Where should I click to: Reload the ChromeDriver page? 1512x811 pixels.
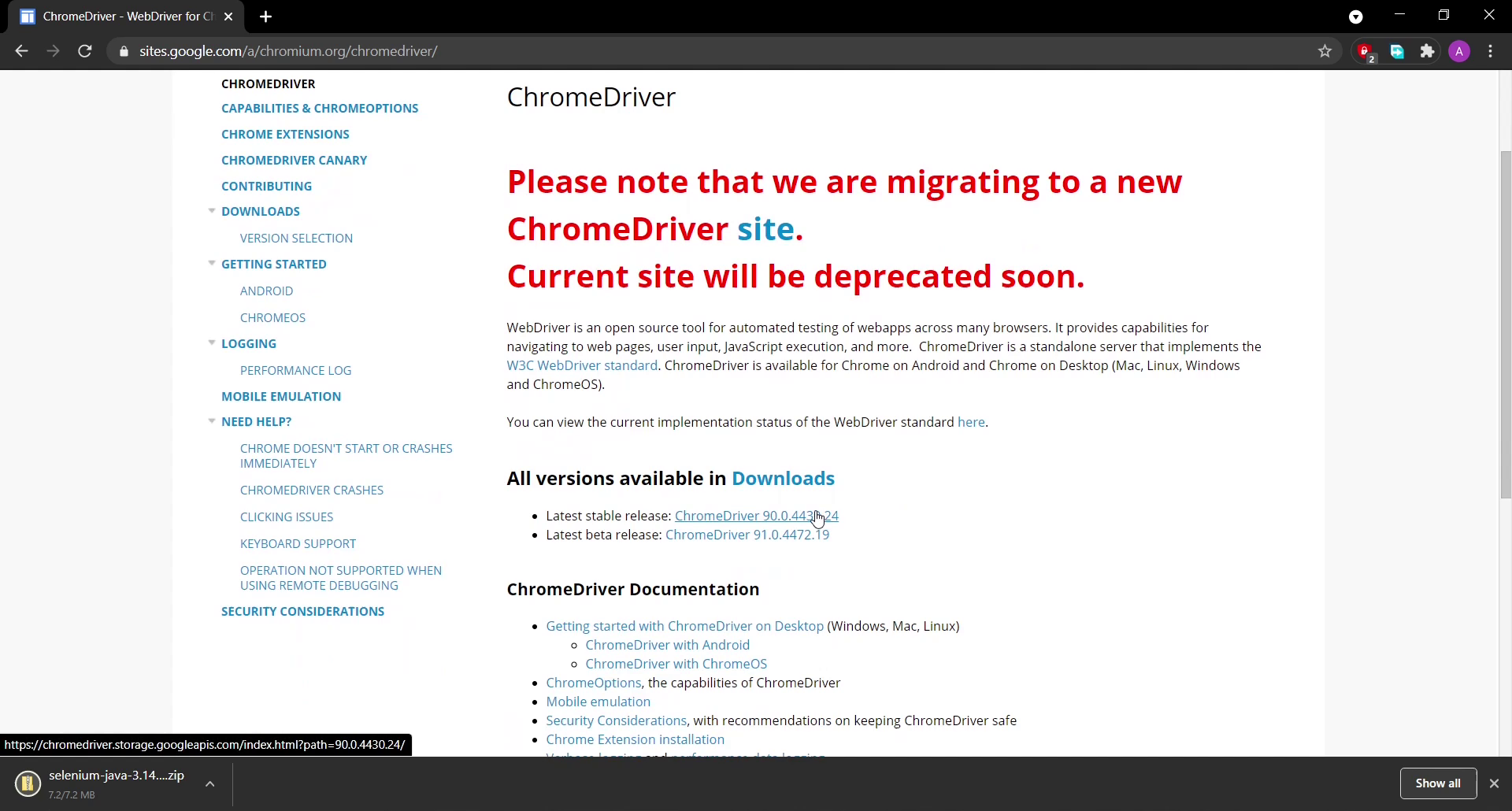(x=85, y=51)
